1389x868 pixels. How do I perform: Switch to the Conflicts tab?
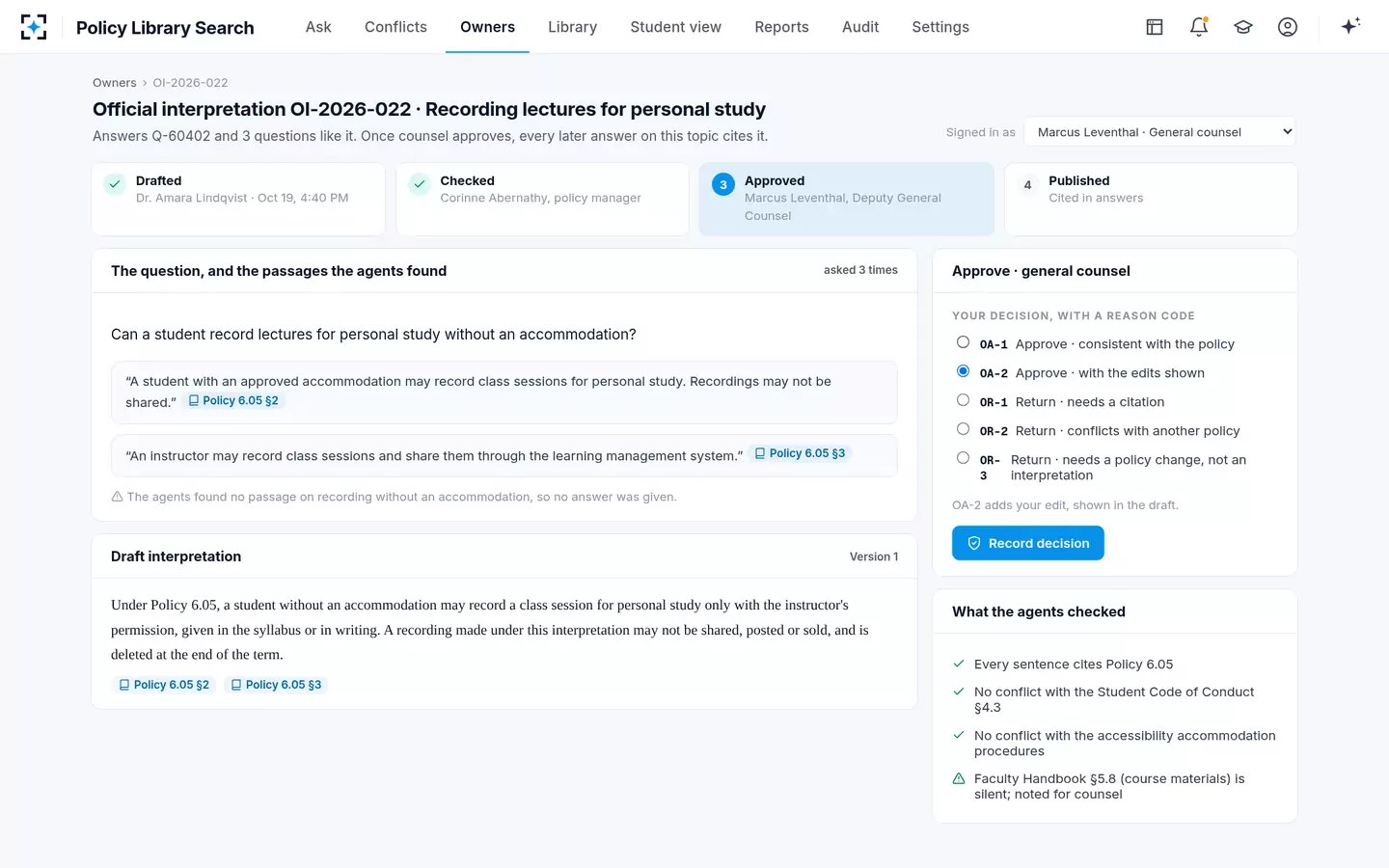pos(395,27)
